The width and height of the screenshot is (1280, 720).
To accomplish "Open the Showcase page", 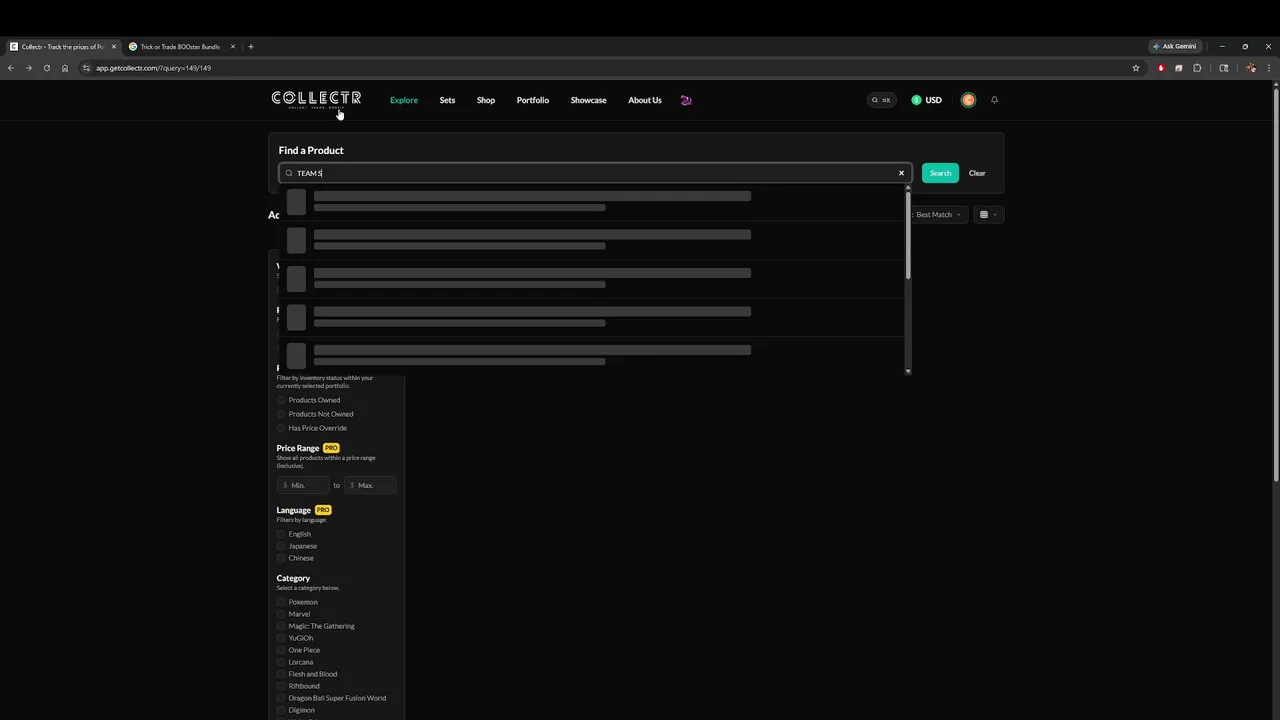I will coord(588,100).
